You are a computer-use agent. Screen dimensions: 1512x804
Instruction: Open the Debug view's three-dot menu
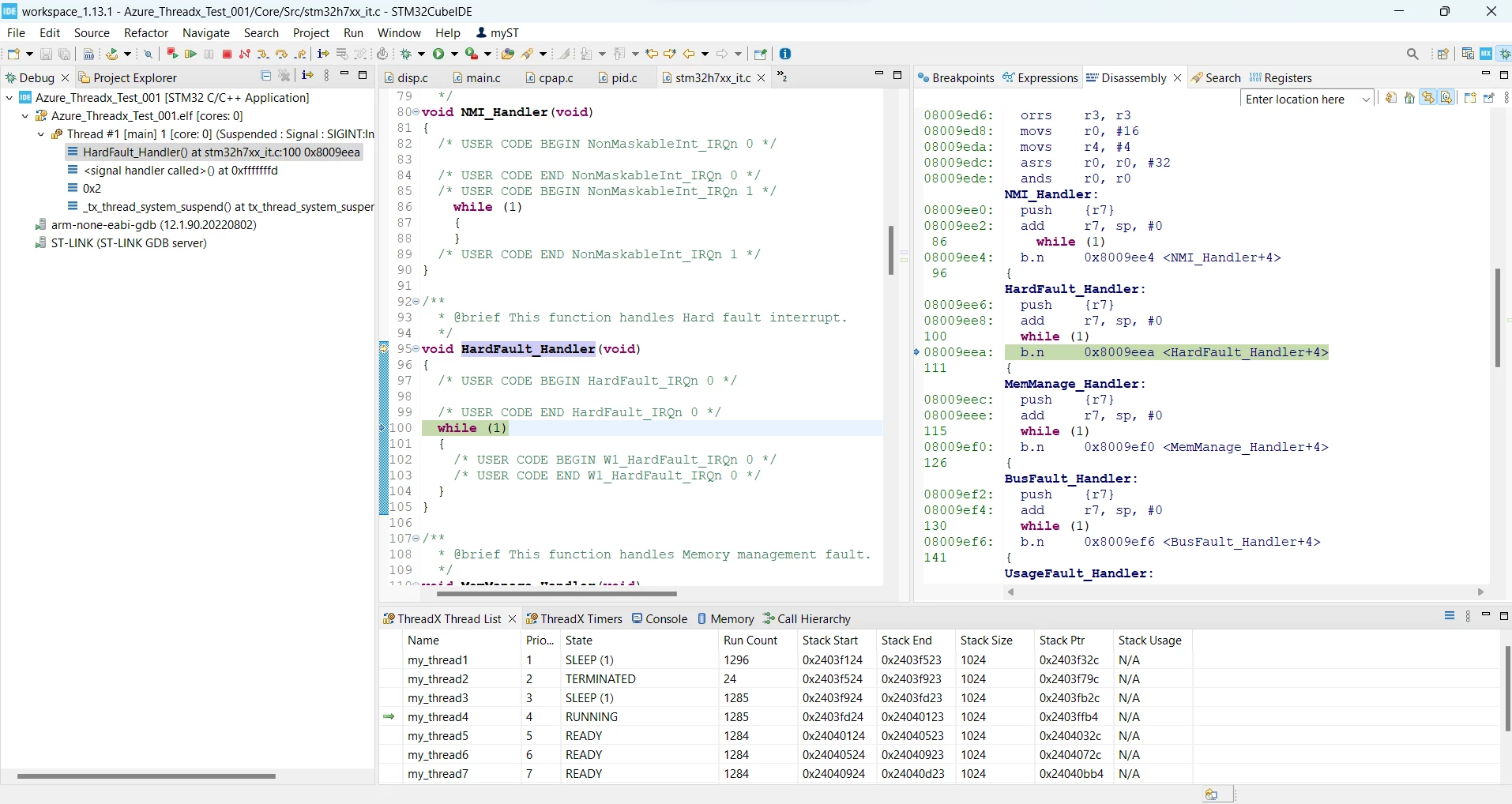[326, 76]
